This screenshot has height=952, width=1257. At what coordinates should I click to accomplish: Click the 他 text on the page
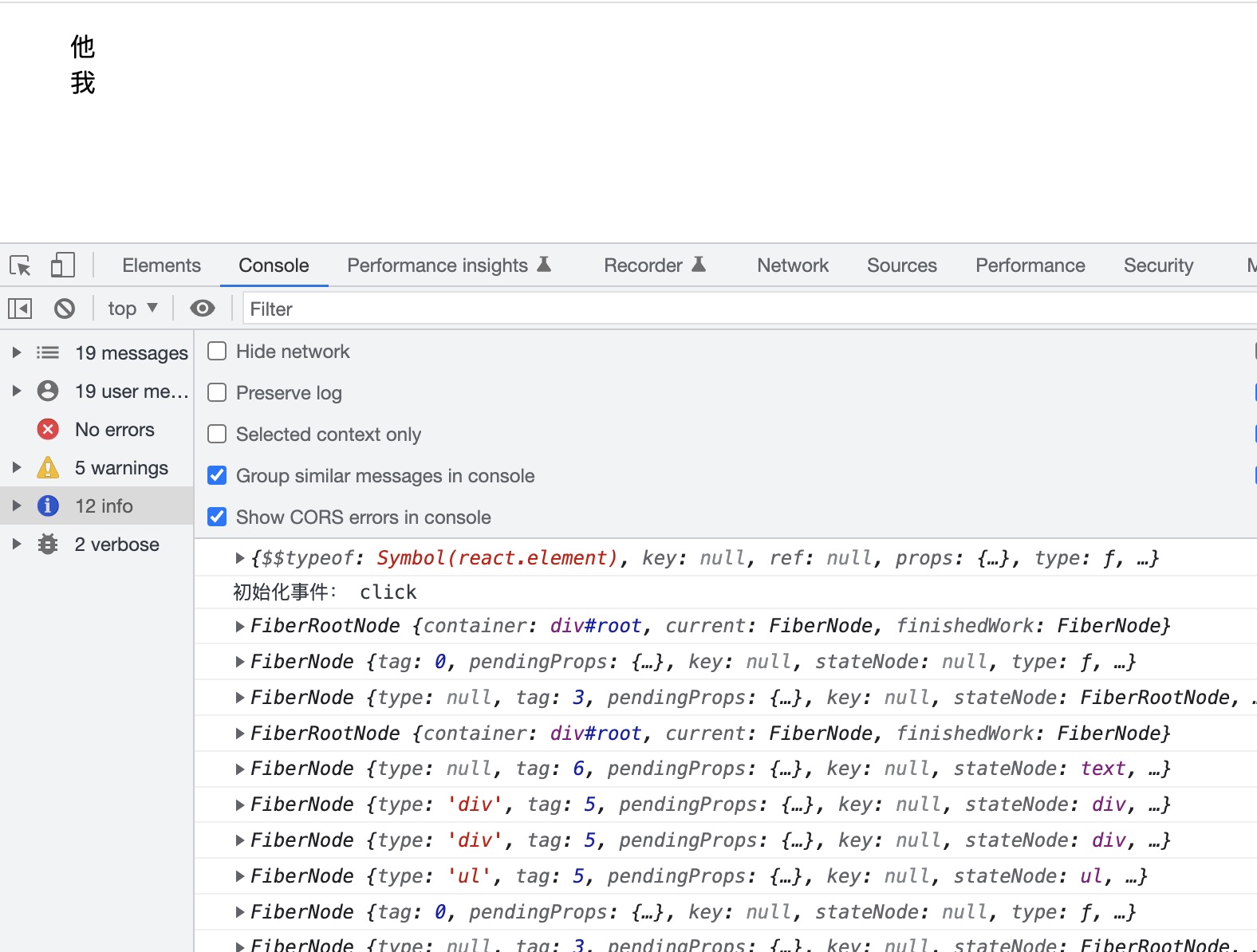[x=83, y=47]
